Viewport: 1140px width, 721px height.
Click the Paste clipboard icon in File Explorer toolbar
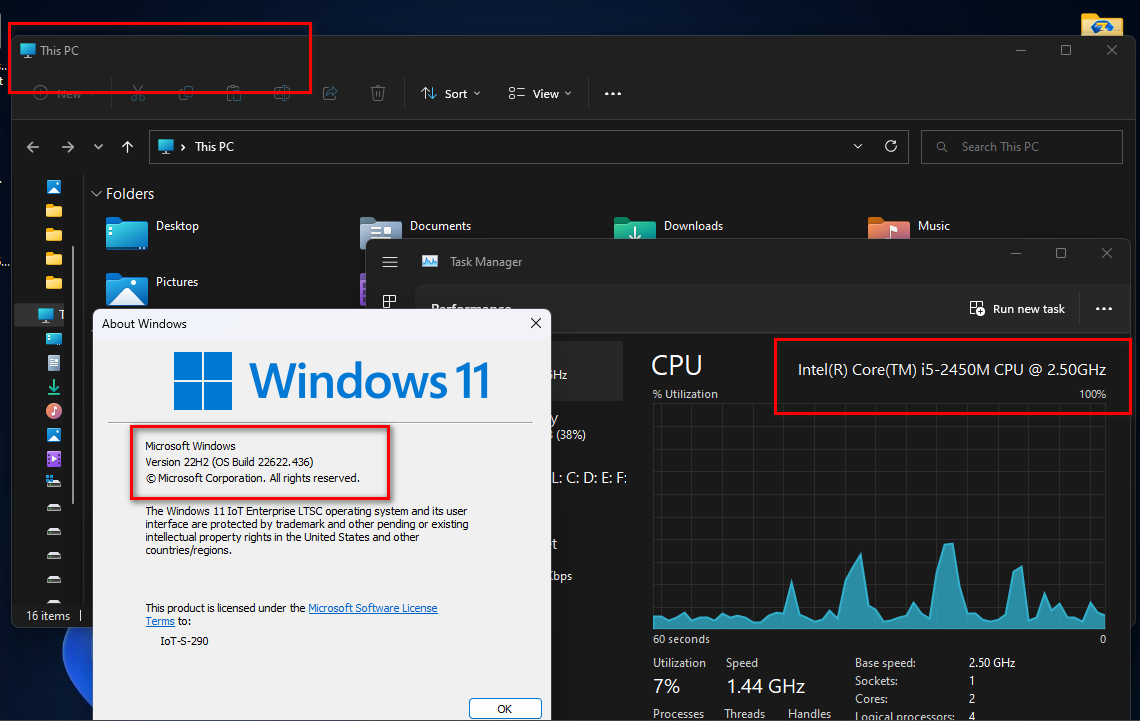click(x=233, y=93)
